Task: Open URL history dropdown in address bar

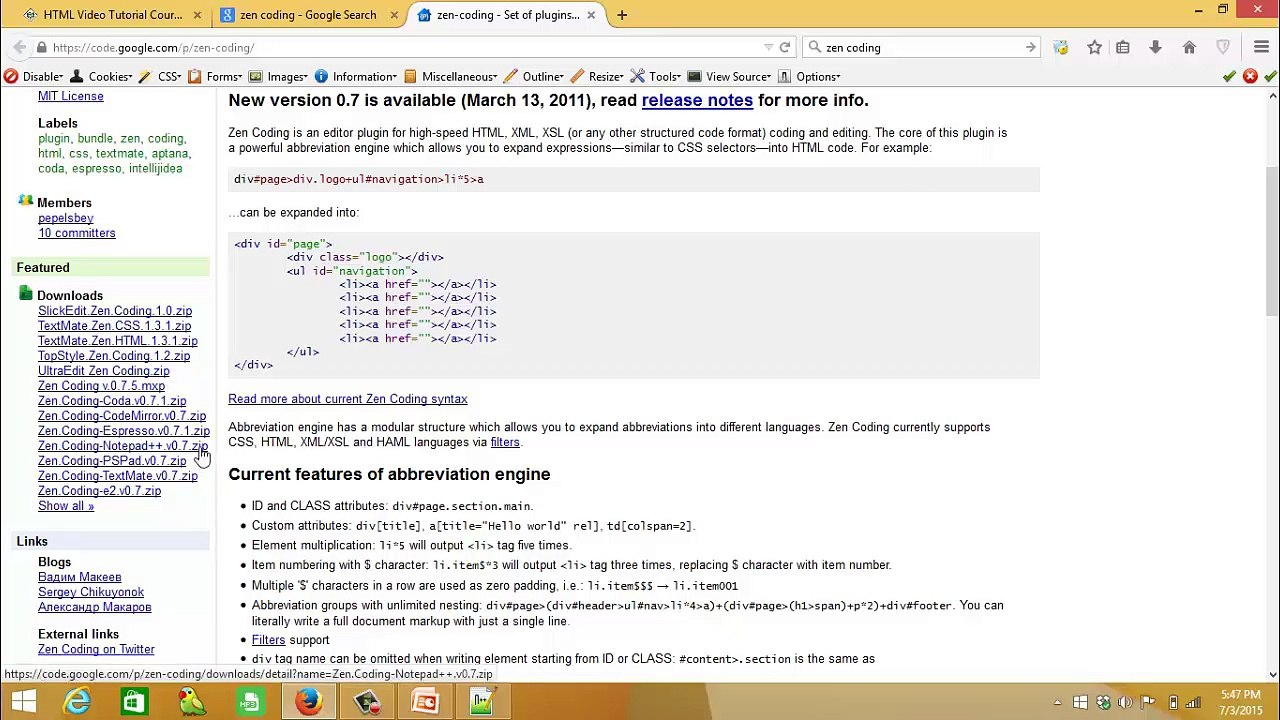Action: point(768,47)
